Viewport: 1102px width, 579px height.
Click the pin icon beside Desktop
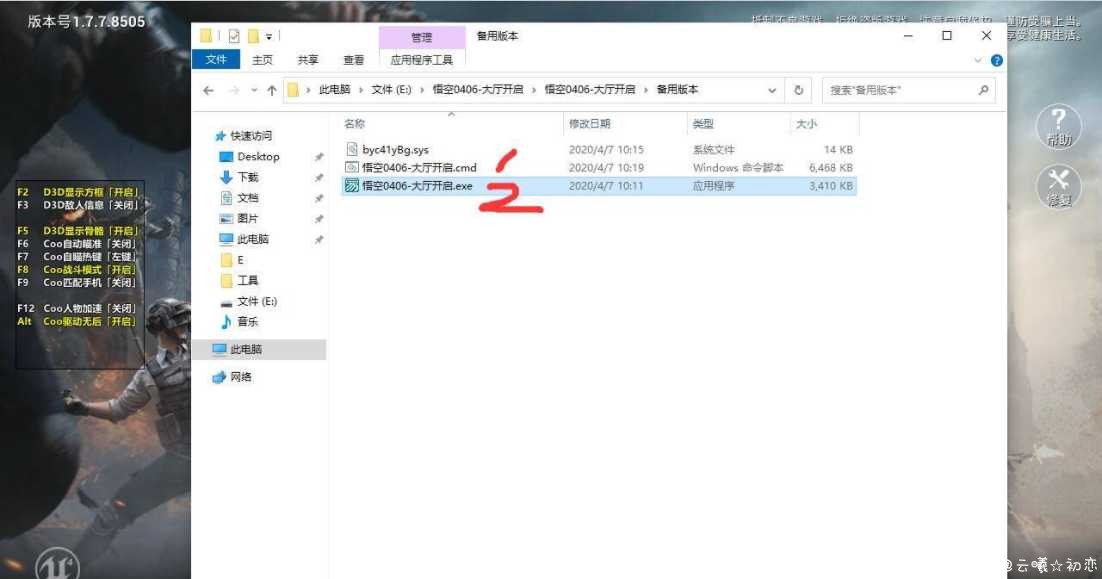coord(319,157)
